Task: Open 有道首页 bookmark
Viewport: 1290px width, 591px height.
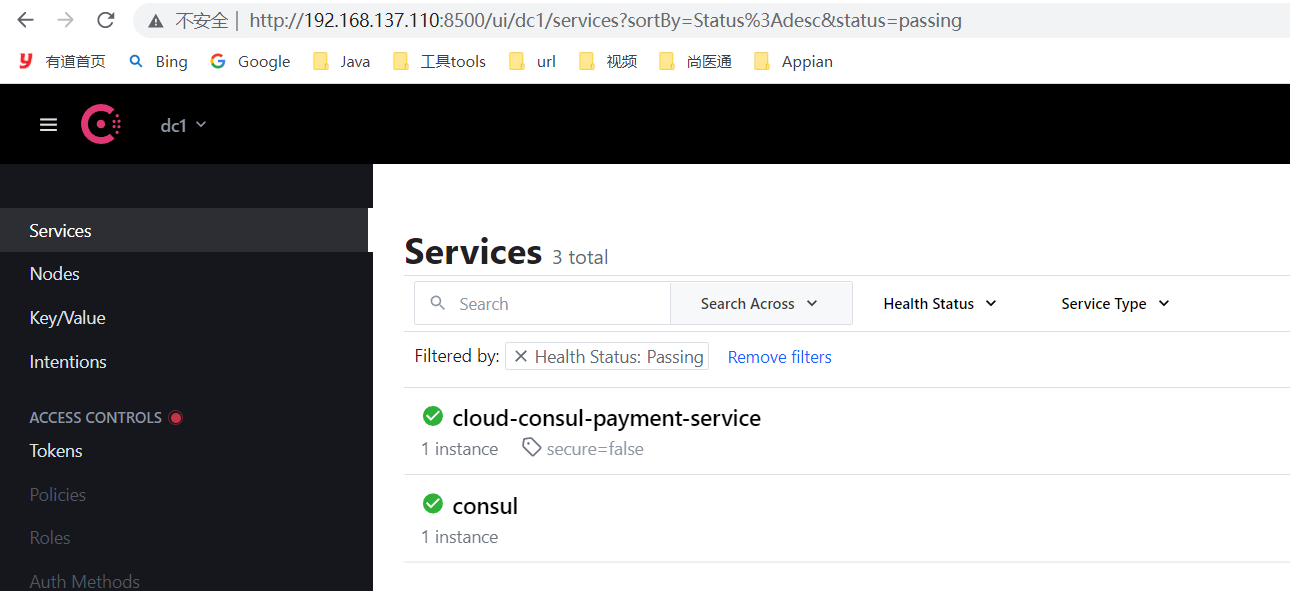Action: click(x=62, y=61)
